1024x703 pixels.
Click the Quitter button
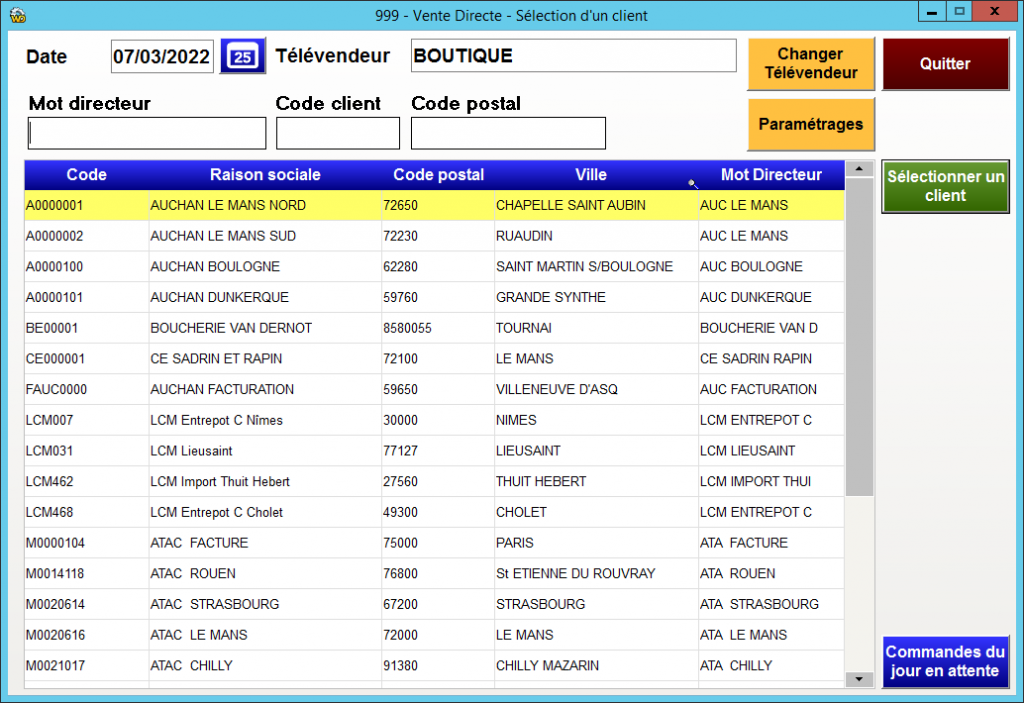tap(945, 64)
